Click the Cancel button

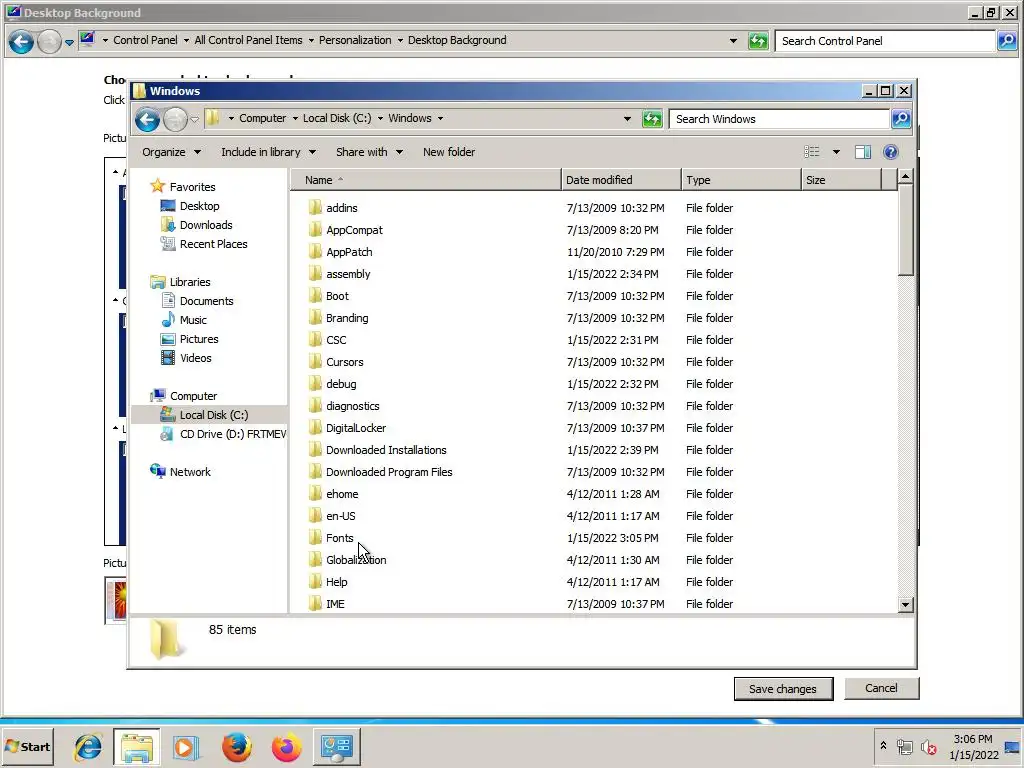881,688
